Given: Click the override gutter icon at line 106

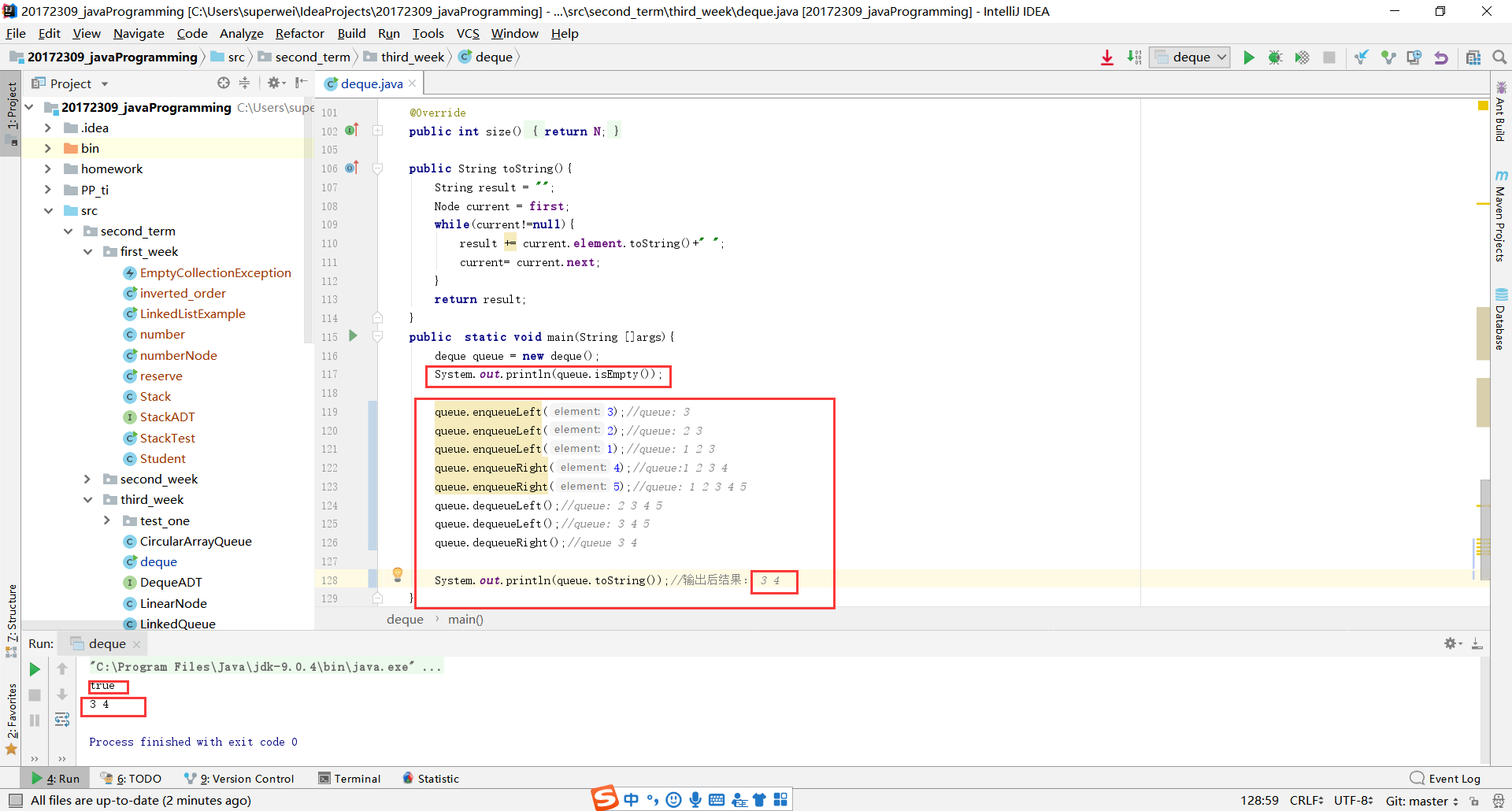Looking at the screenshot, I should click(x=352, y=167).
